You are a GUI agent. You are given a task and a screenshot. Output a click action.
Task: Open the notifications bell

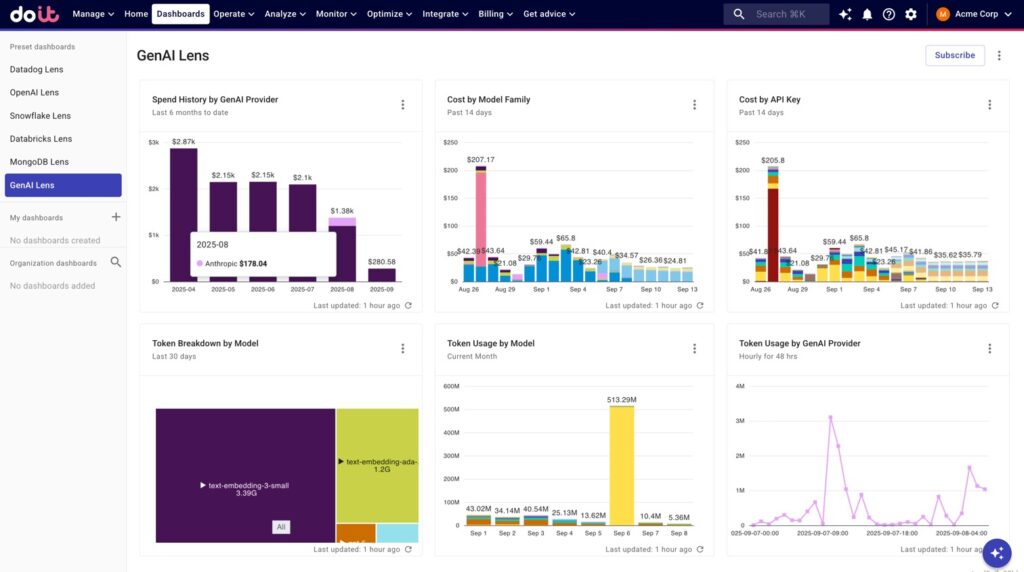pos(867,14)
